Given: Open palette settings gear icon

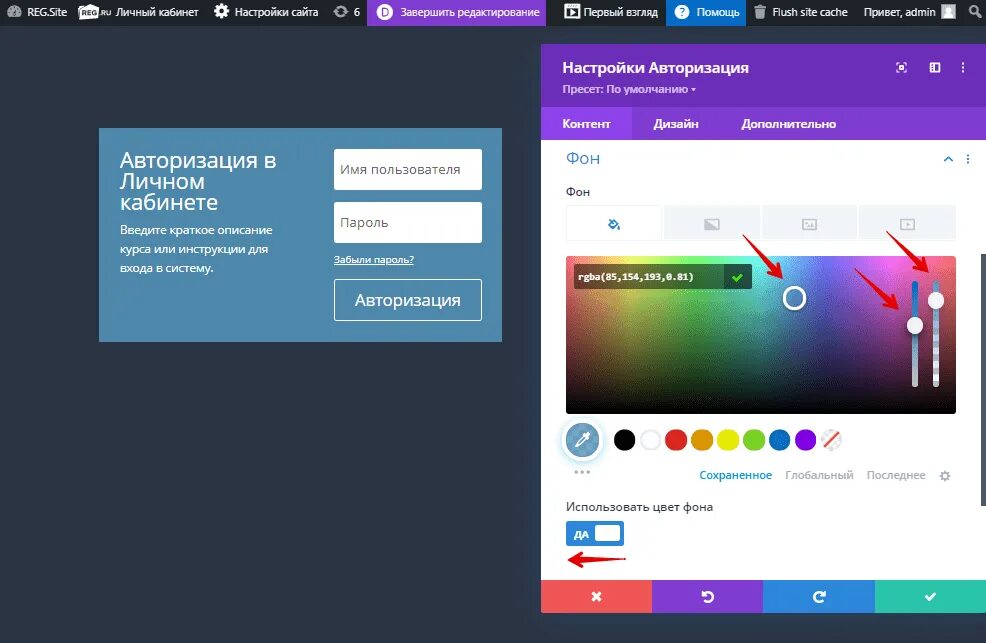Looking at the screenshot, I should tap(944, 476).
